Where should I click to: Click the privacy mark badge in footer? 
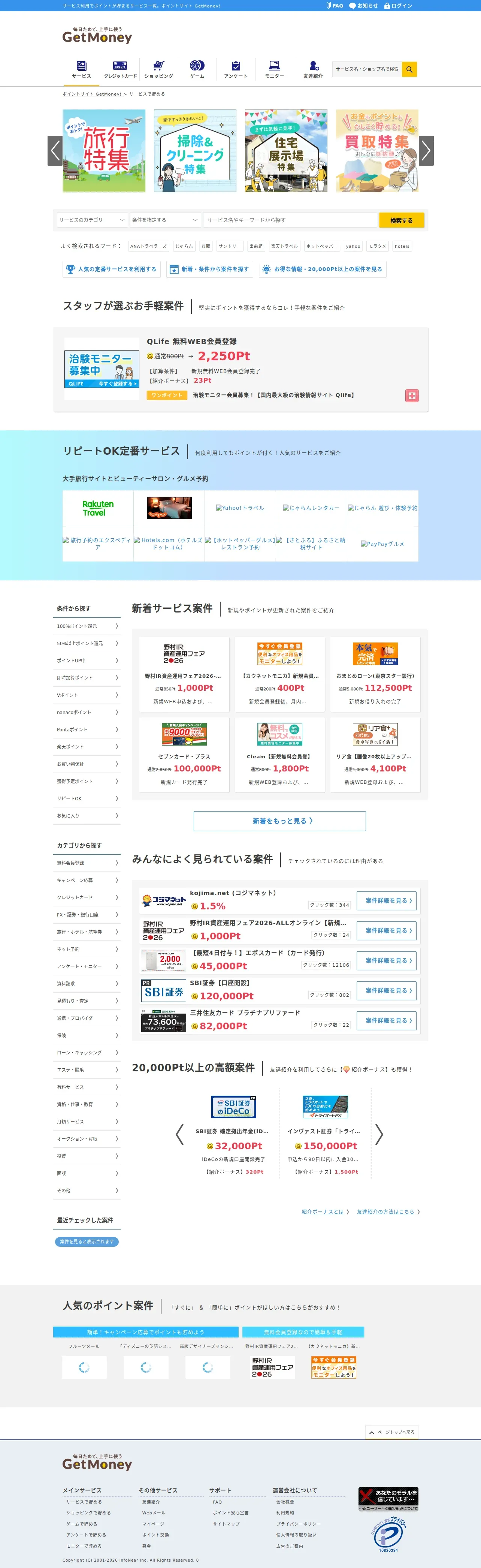[x=388, y=1535]
